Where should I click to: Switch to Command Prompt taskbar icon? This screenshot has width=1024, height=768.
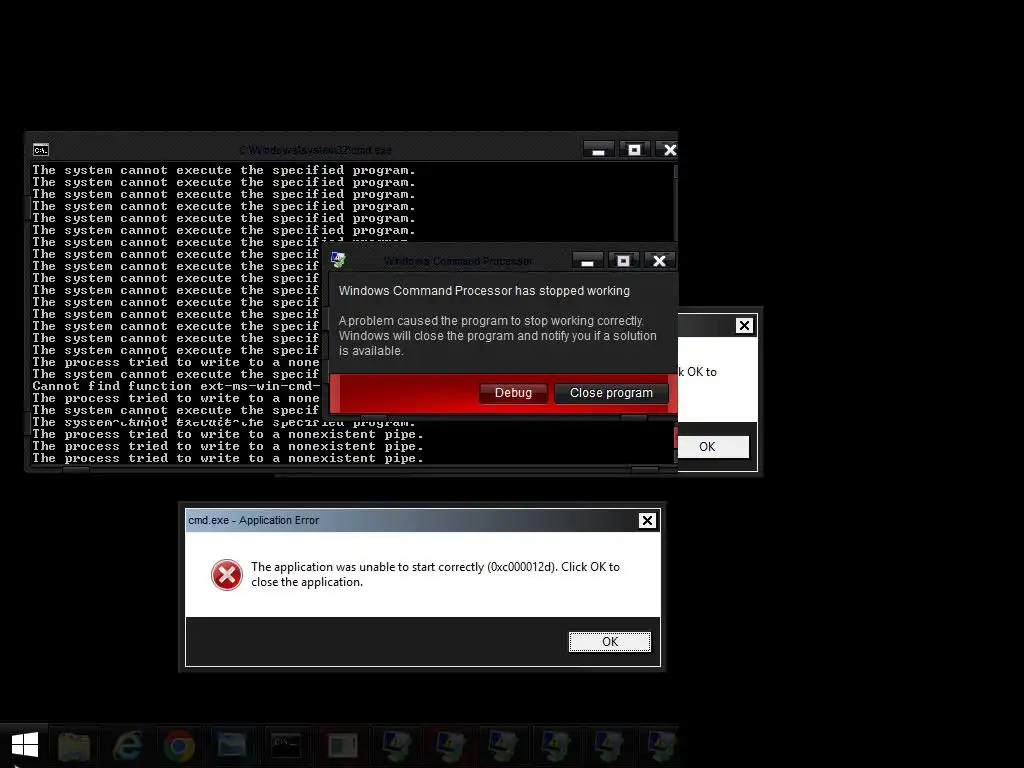point(285,746)
